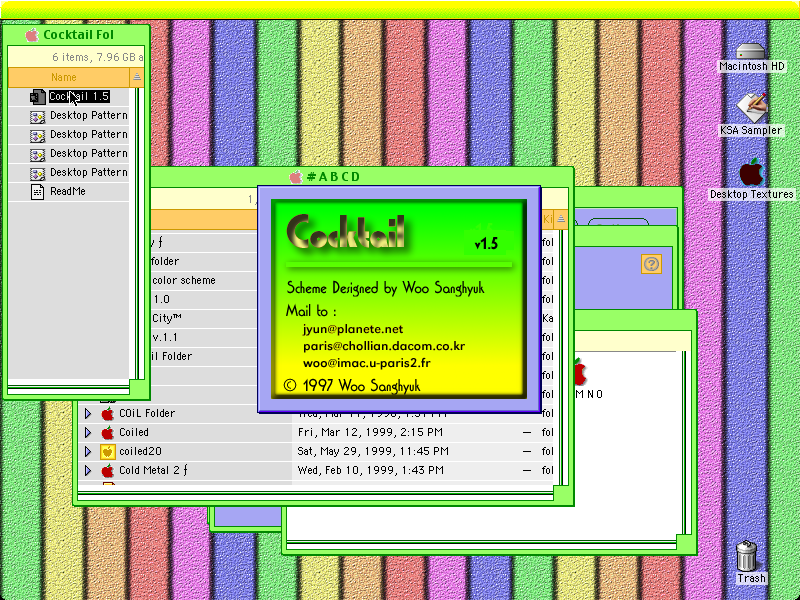The height and width of the screenshot is (600, 800).
Task: Select the Macintosh HD drive icon
Action: pos(751,51)
